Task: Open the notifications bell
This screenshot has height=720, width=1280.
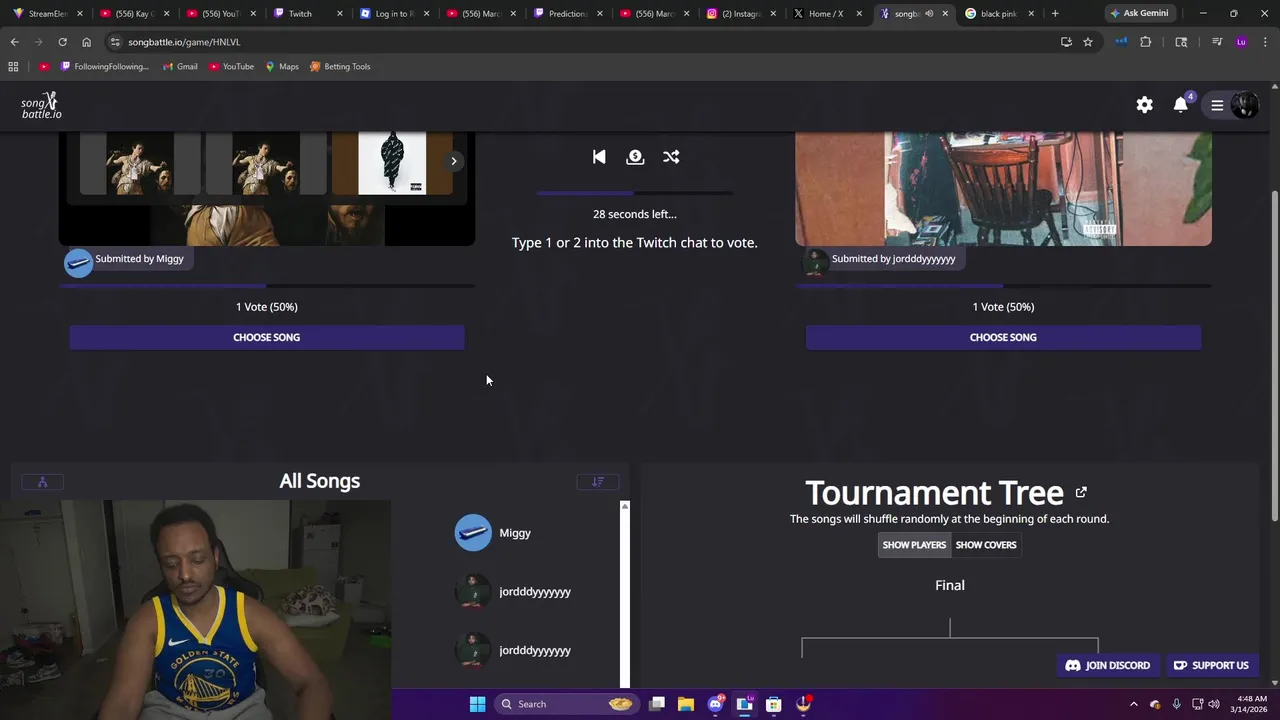Action: [x=1181, y=105]
